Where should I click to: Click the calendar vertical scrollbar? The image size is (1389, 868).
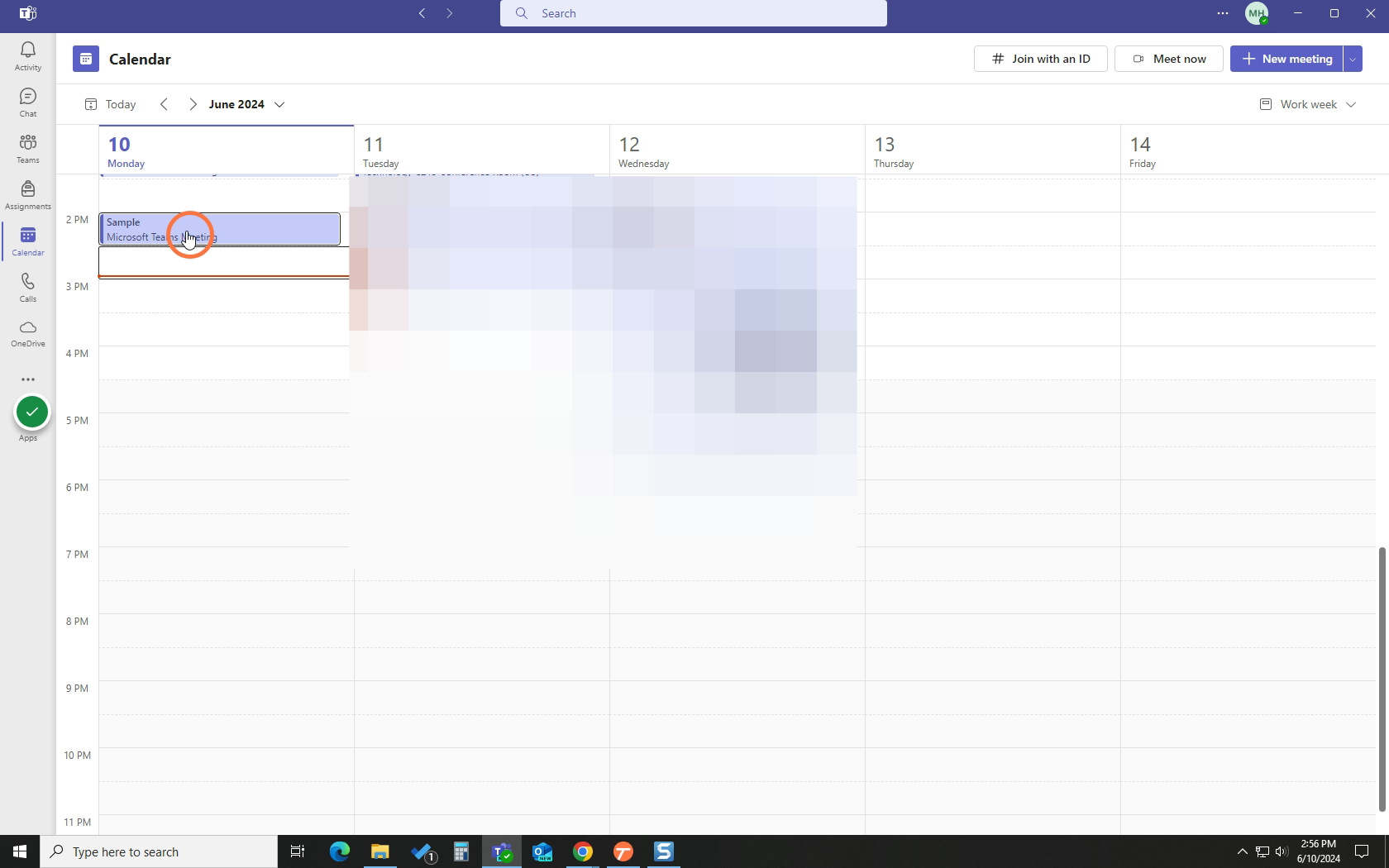[1381, 679]
